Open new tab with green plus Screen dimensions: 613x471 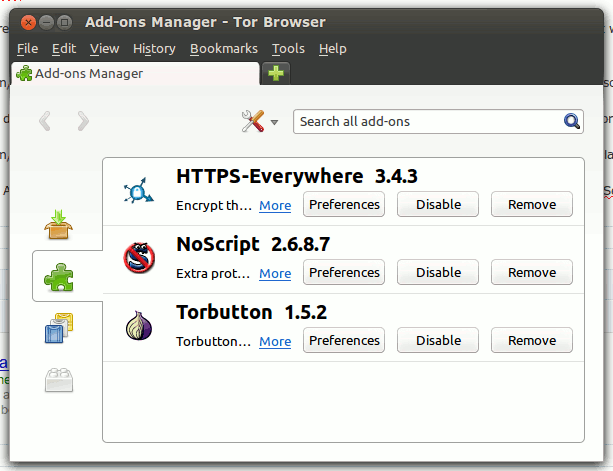[276, 73]
